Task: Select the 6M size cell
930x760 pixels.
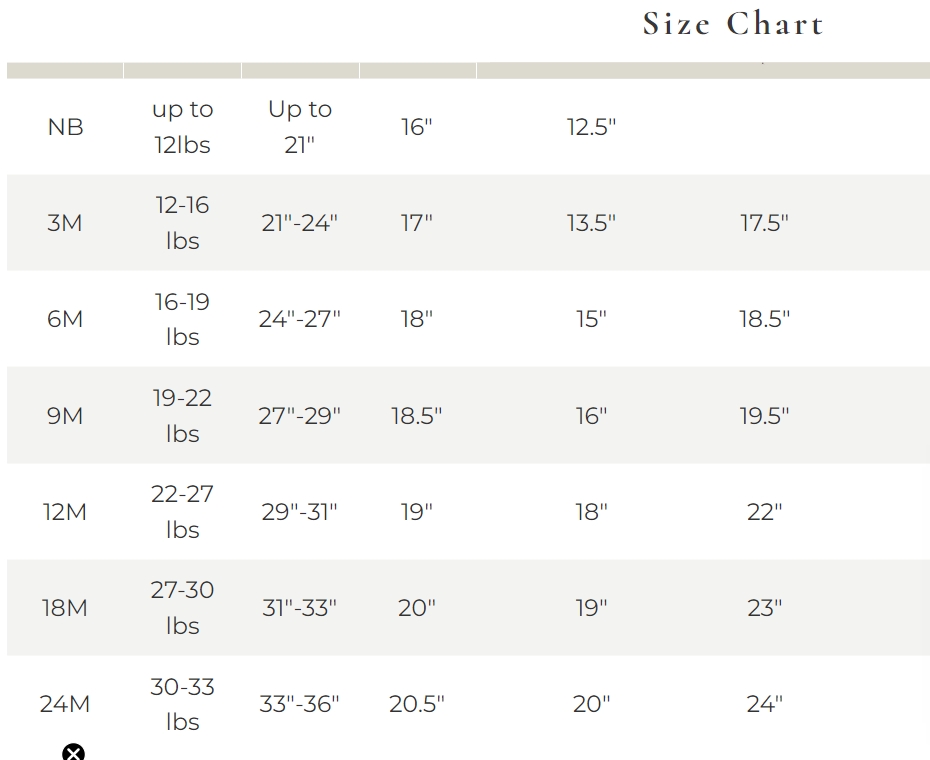Action: (65, 319)
